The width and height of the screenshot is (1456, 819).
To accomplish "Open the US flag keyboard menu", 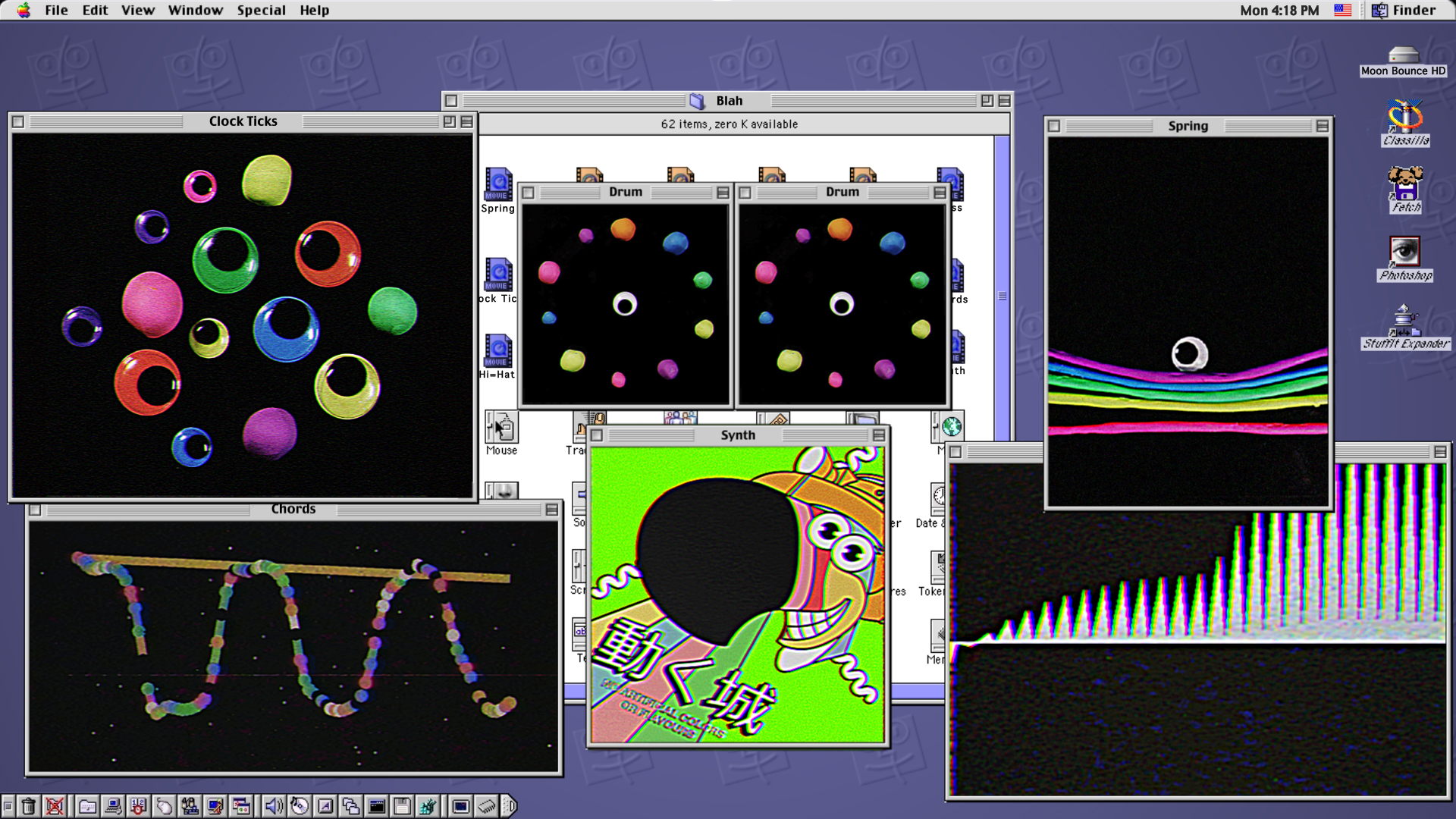I will 1342,10.
